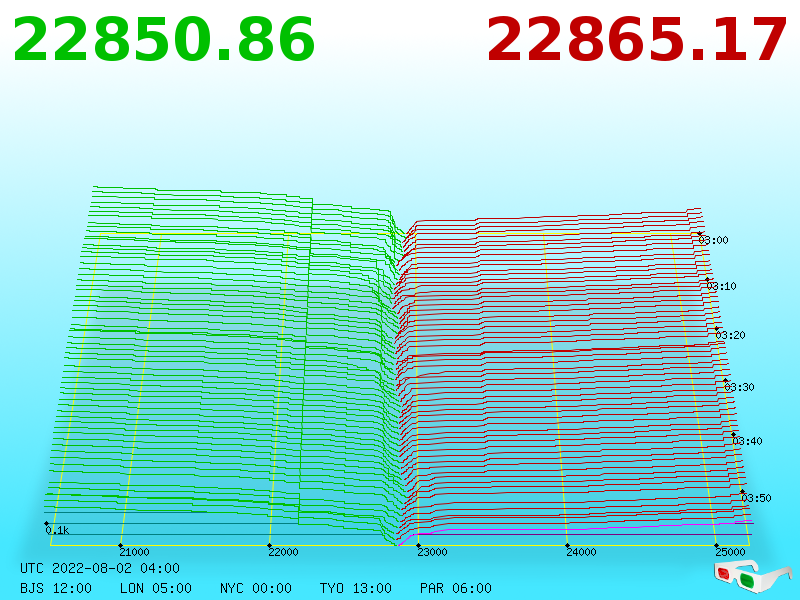Select the green bid price 22850.86
The height and width of the screenshot is (600, 800).
(x=164, y=40)
